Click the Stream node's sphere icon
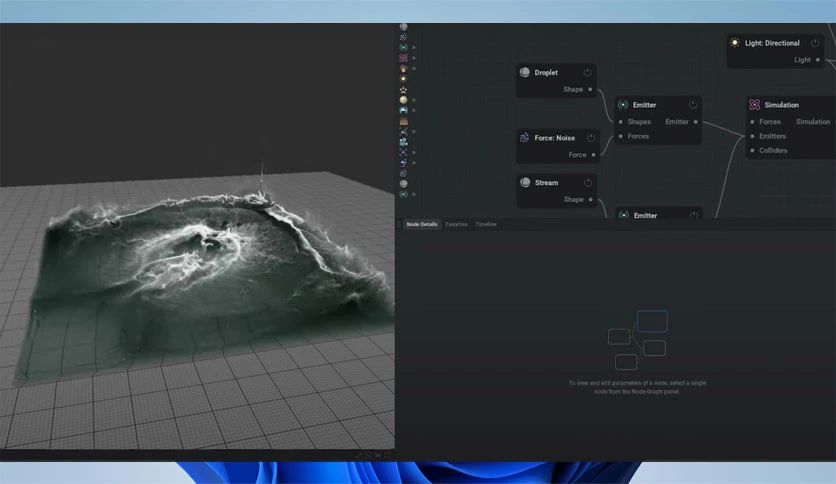This screenshot has width=836, height=484. 525,182
